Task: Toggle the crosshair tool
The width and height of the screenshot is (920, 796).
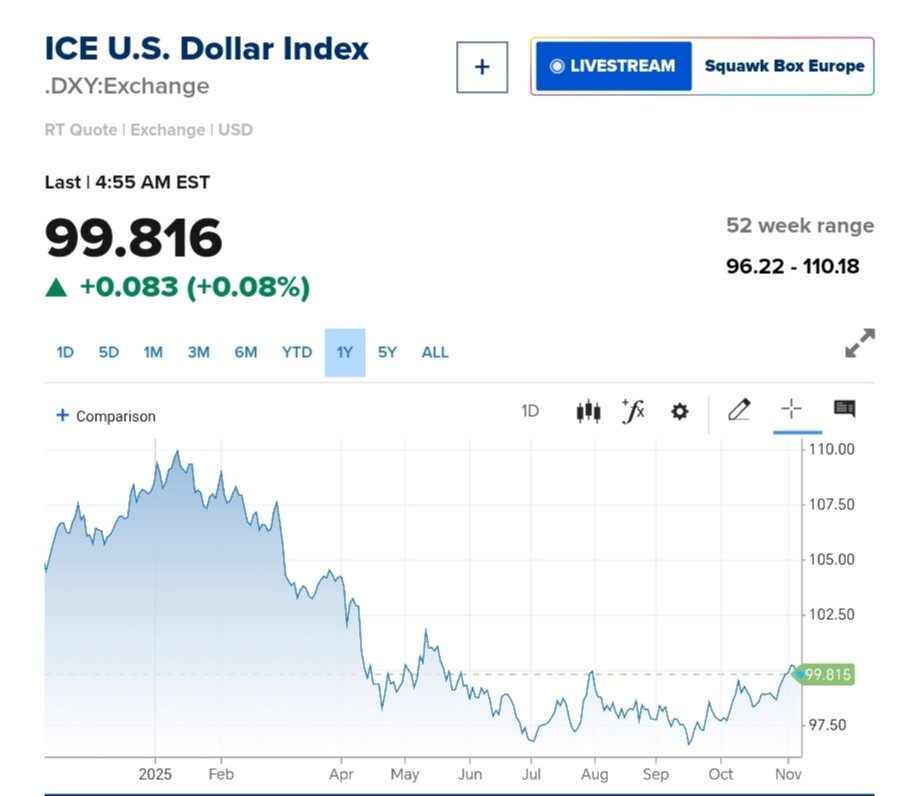Action: 791,409
